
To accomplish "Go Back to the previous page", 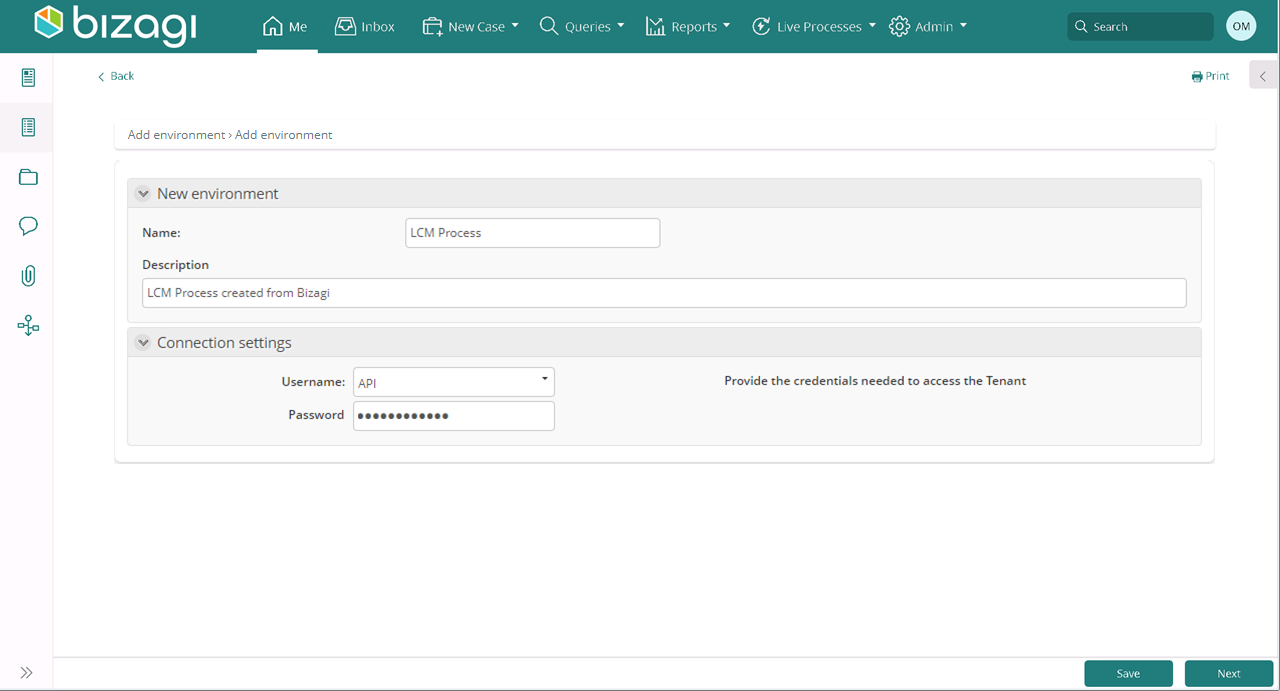I will click(116, 76).
